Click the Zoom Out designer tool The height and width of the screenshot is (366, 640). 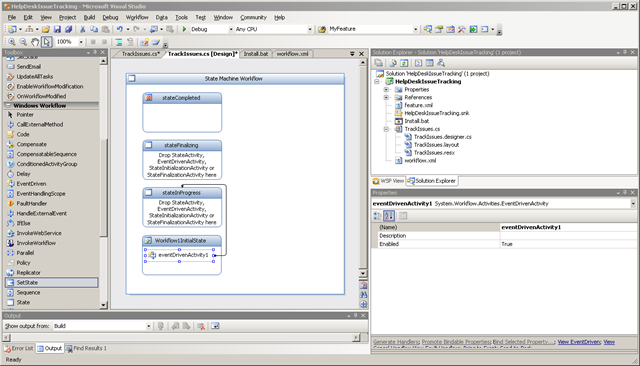tap(23, 42)
